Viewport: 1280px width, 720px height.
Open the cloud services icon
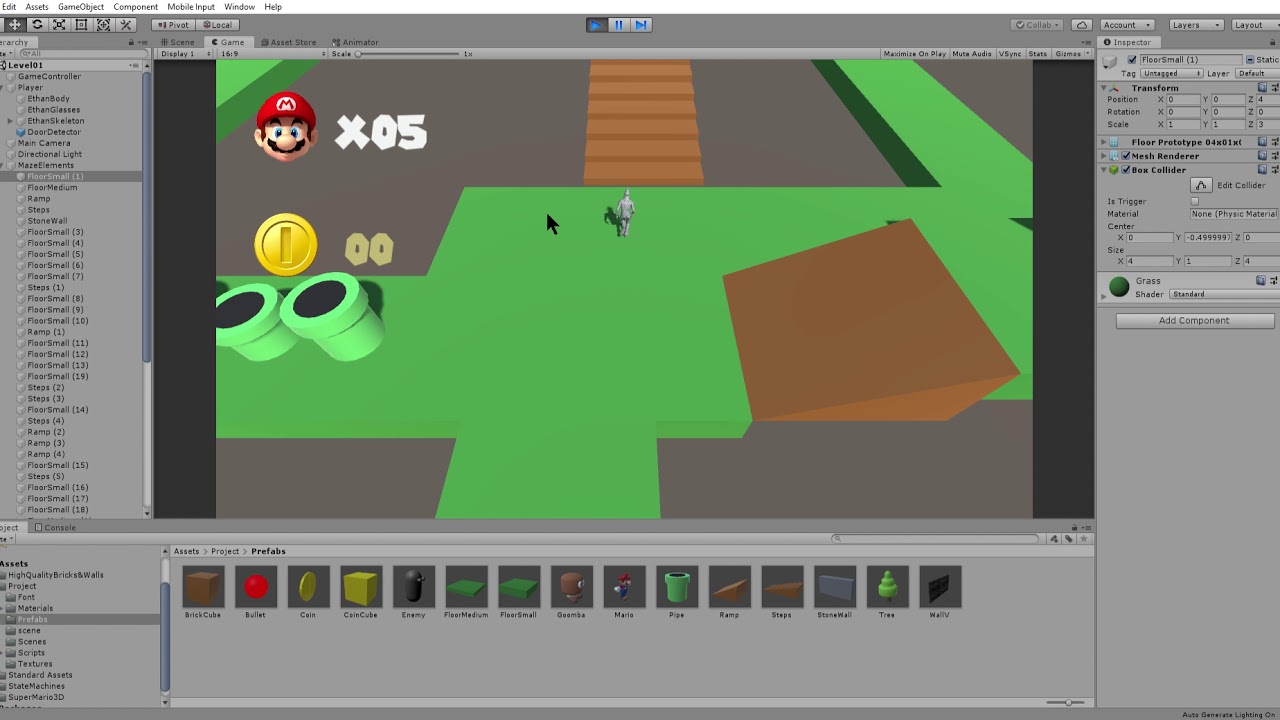tap(1081, 24)
